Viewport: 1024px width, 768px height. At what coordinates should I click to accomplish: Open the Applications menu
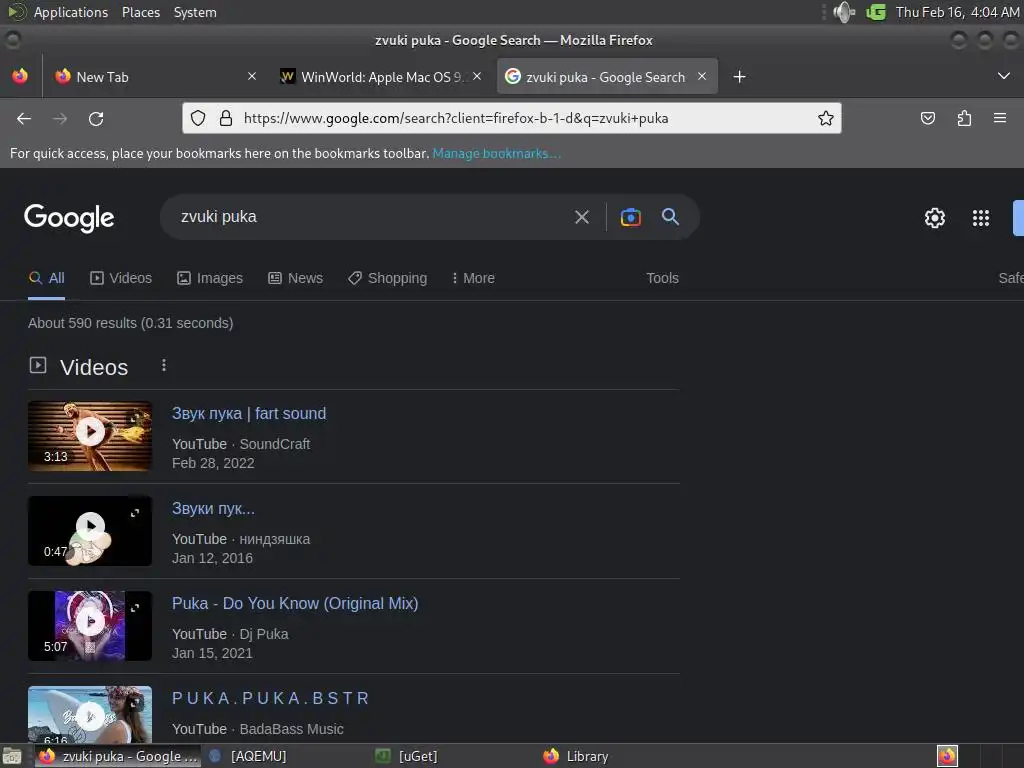click(71, 12)
